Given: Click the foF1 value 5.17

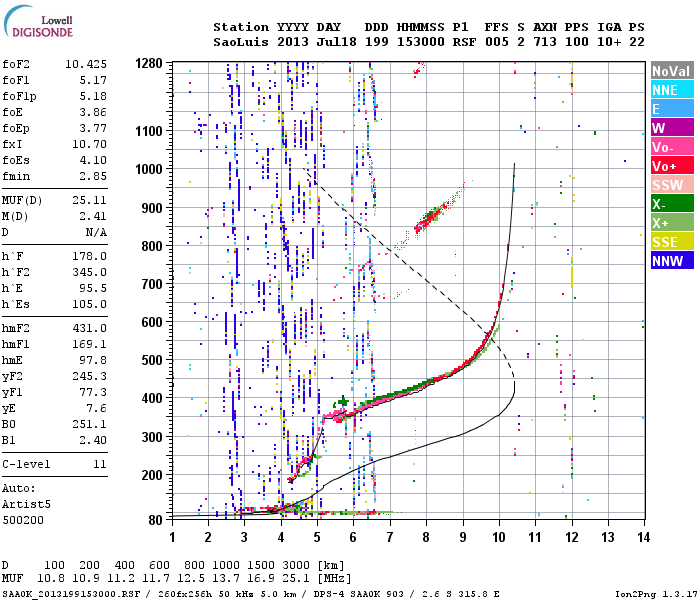Looking at the screenshot, I should [93, 80].
